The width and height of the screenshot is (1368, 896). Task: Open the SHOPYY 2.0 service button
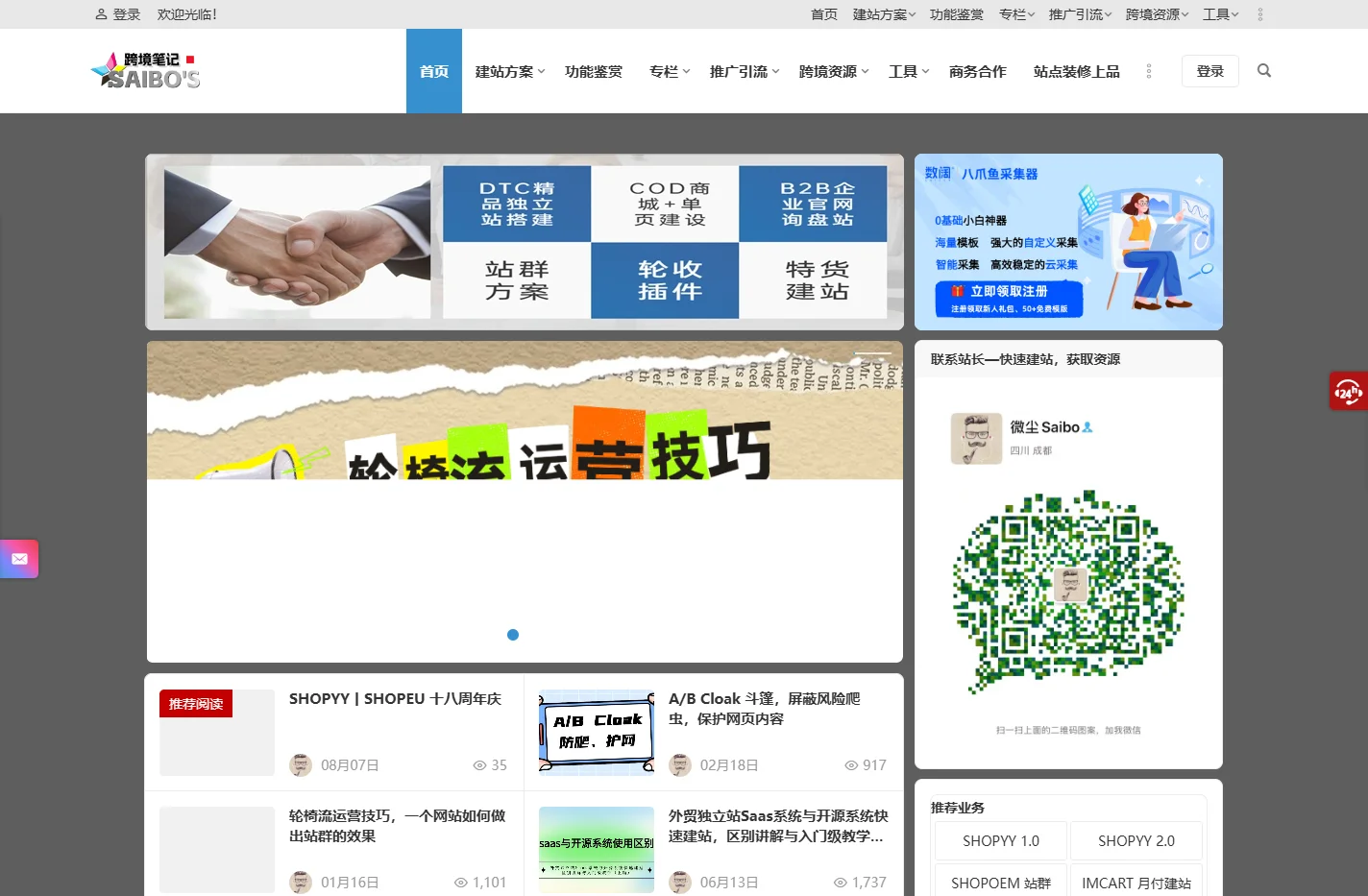(1136, 840)
